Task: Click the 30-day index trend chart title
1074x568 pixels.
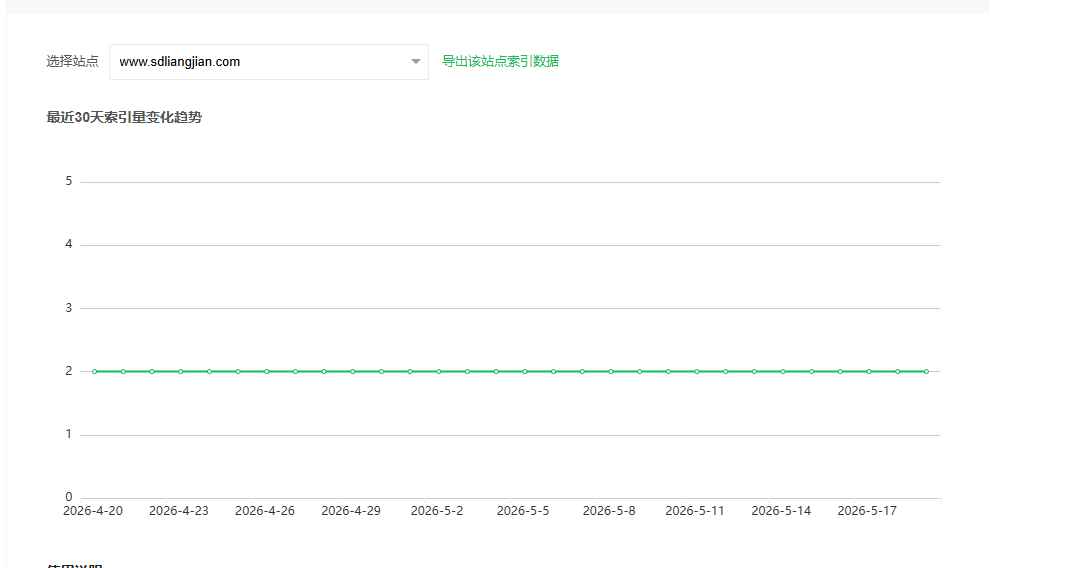Action: tap(124, 117)
